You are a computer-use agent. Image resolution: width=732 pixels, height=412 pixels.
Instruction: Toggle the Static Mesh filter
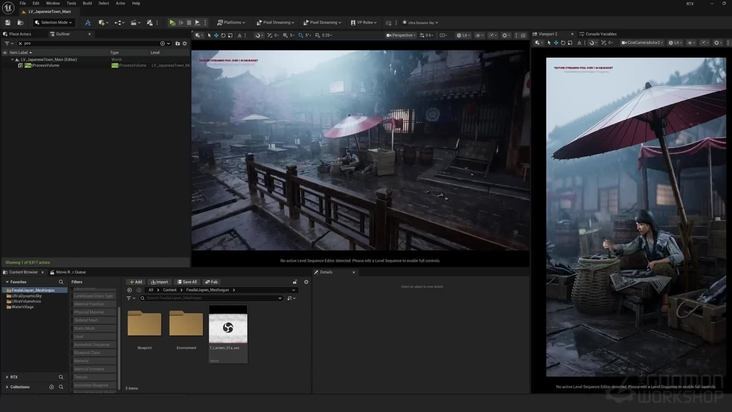click(x=94, y=328)
